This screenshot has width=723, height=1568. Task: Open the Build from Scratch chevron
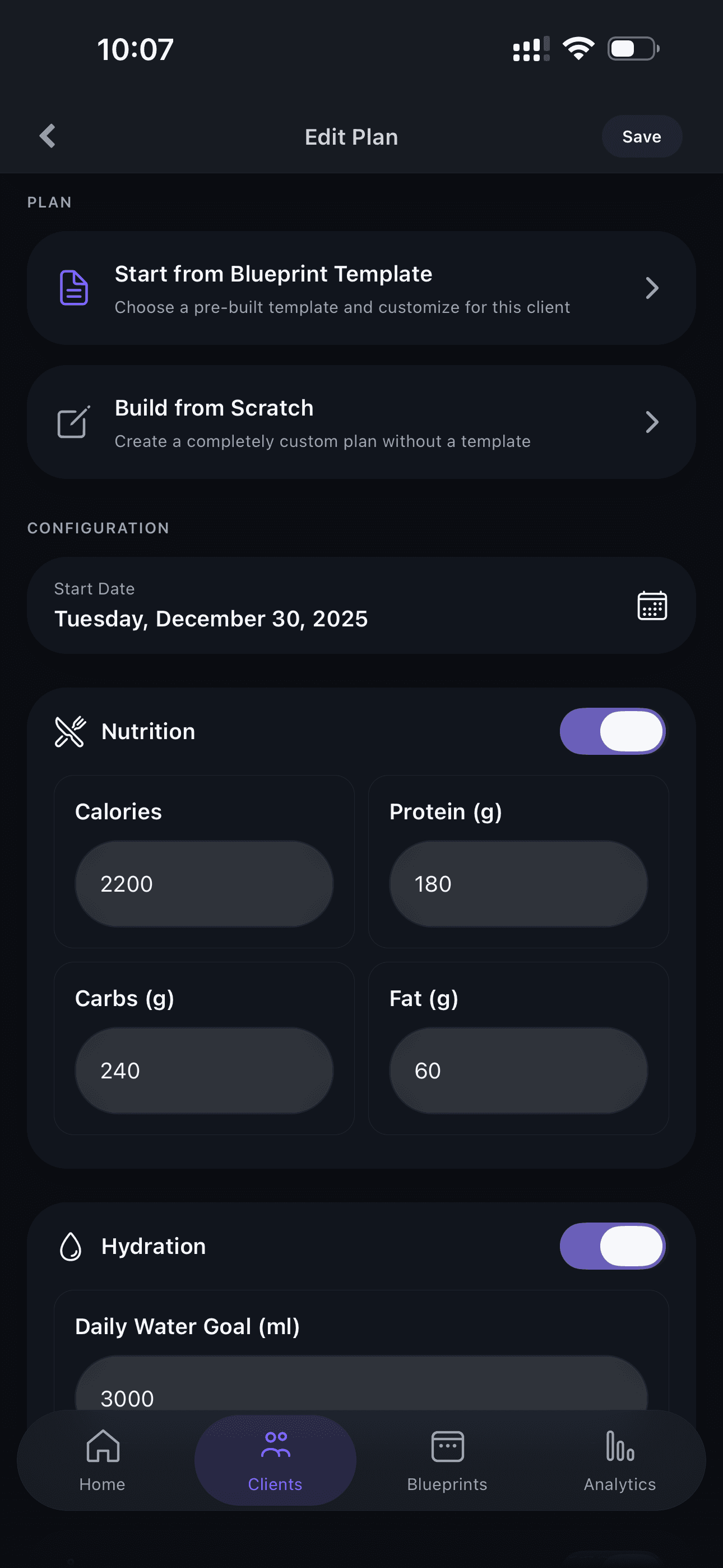tap(651, 422)
